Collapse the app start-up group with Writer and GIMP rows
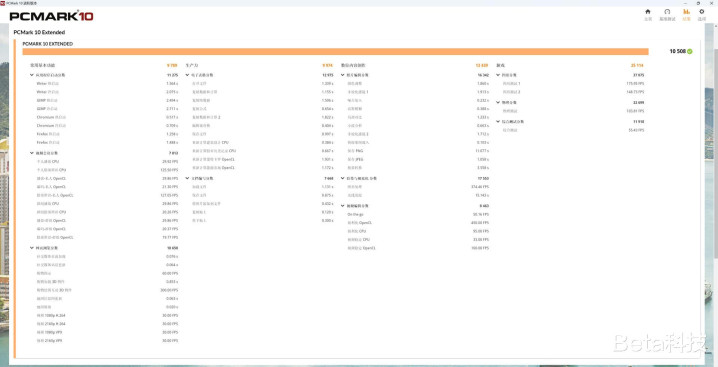The width and height of the screenshot is (718, 367). pos(32,75)
